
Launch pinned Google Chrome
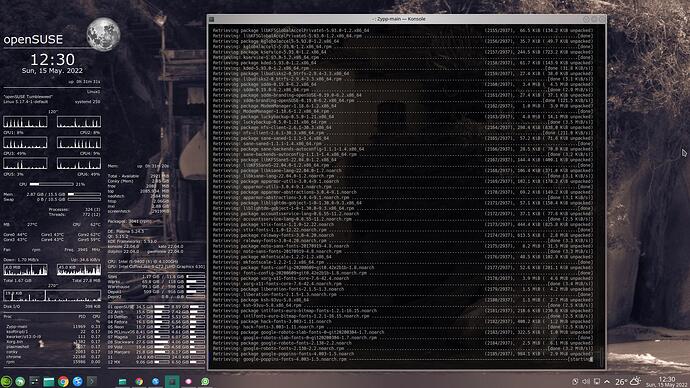coord(63,381)
